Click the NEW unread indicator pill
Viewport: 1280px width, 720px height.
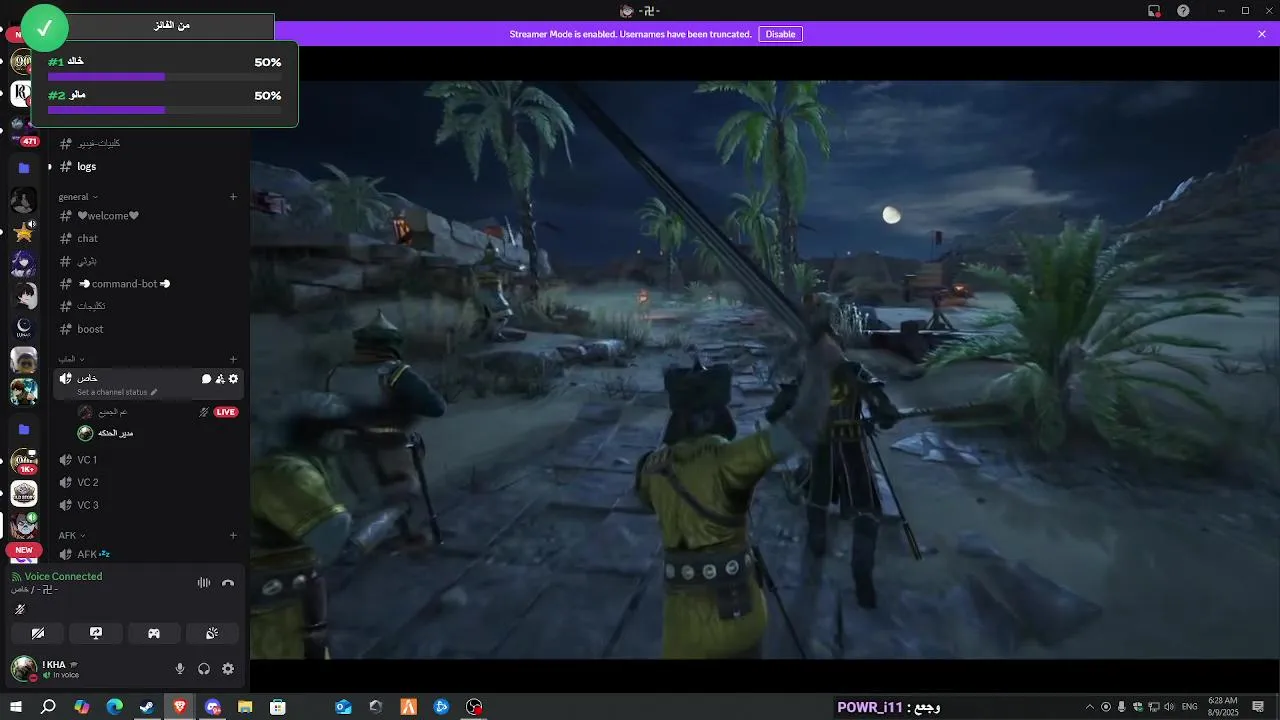[x=24, y=550]
